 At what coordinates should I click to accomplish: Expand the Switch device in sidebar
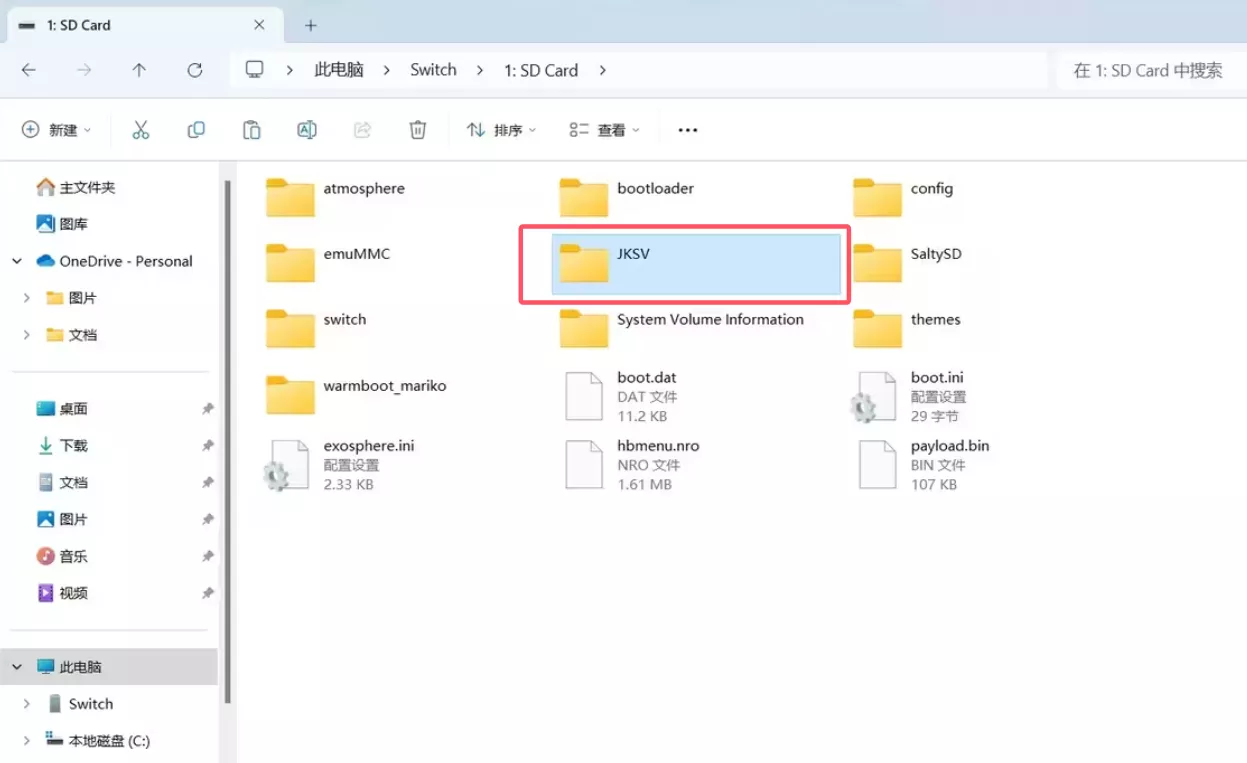27,704
